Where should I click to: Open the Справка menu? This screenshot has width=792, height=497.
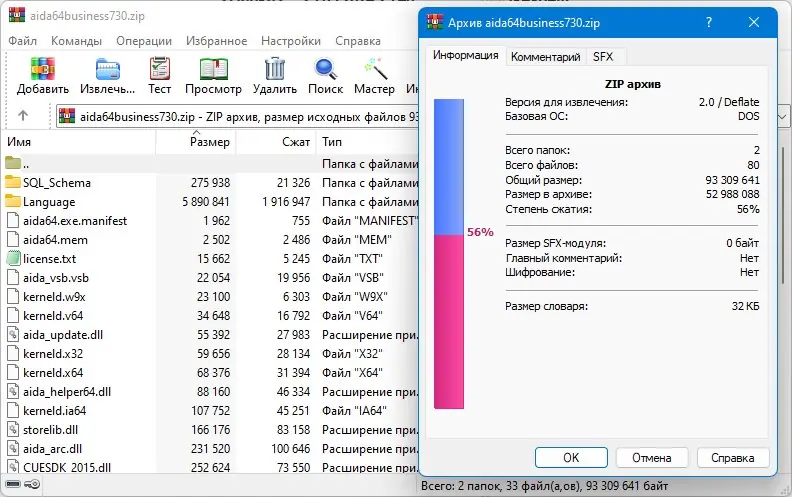pos(358,40)
